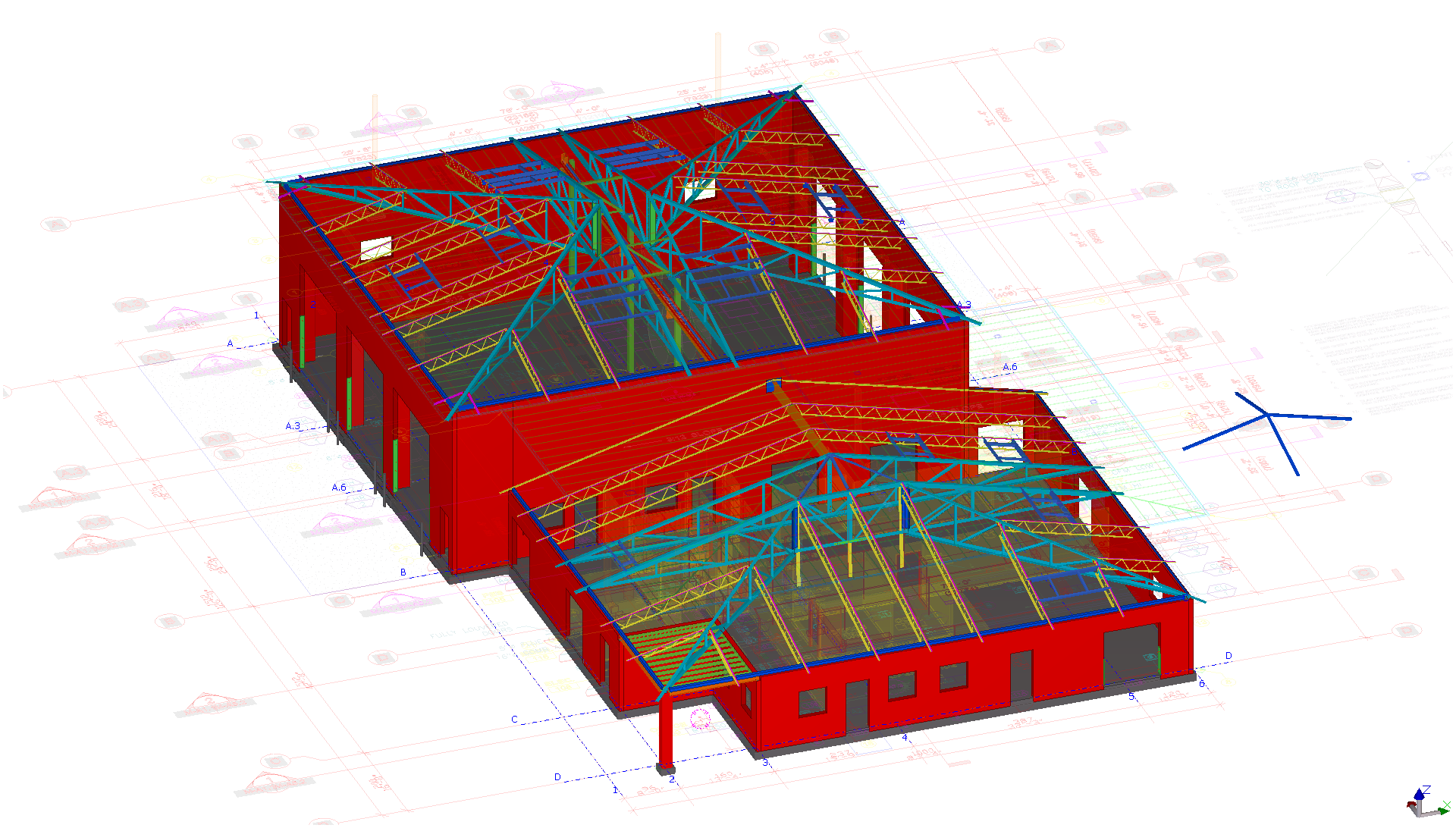The image size is (1456, 828).
Task: Click grid line label 2 near porch column
Action: pyautogui.click(x=672, y=779)
